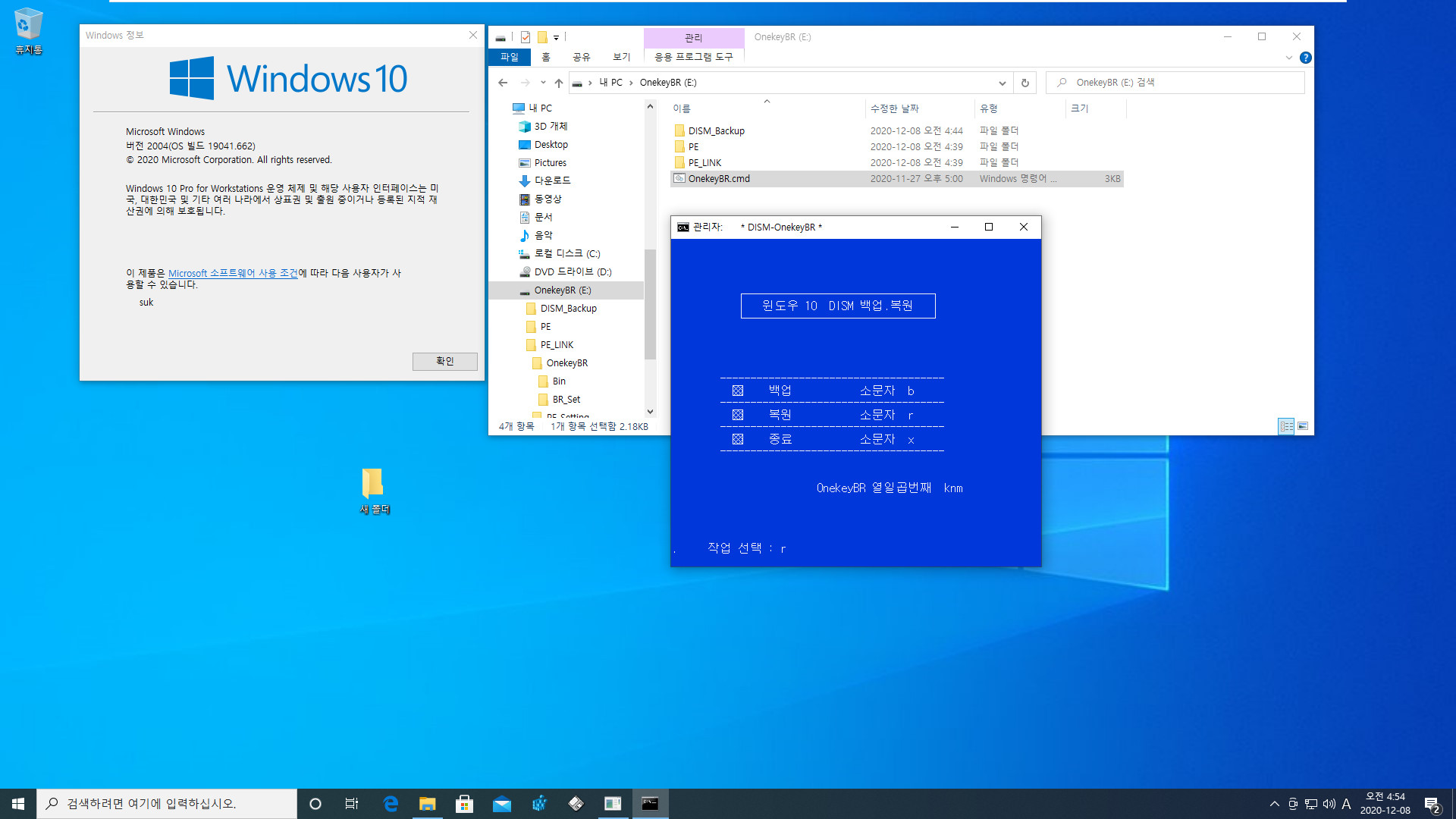Switch to the 홈 ribbon tab
The image size is (1456, 819).
(546, 57)
